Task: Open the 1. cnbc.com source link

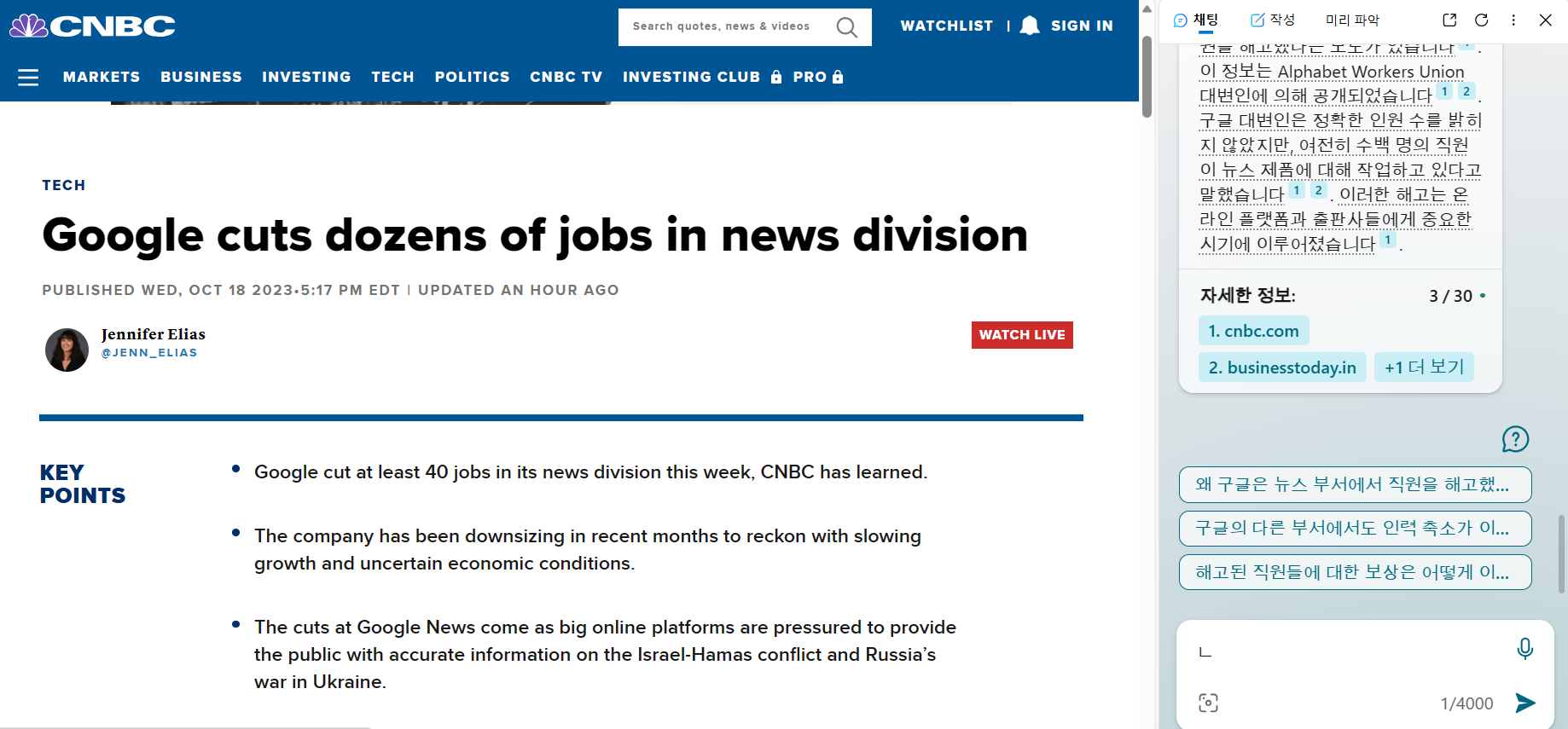Action: click(x=1254, y=331)
